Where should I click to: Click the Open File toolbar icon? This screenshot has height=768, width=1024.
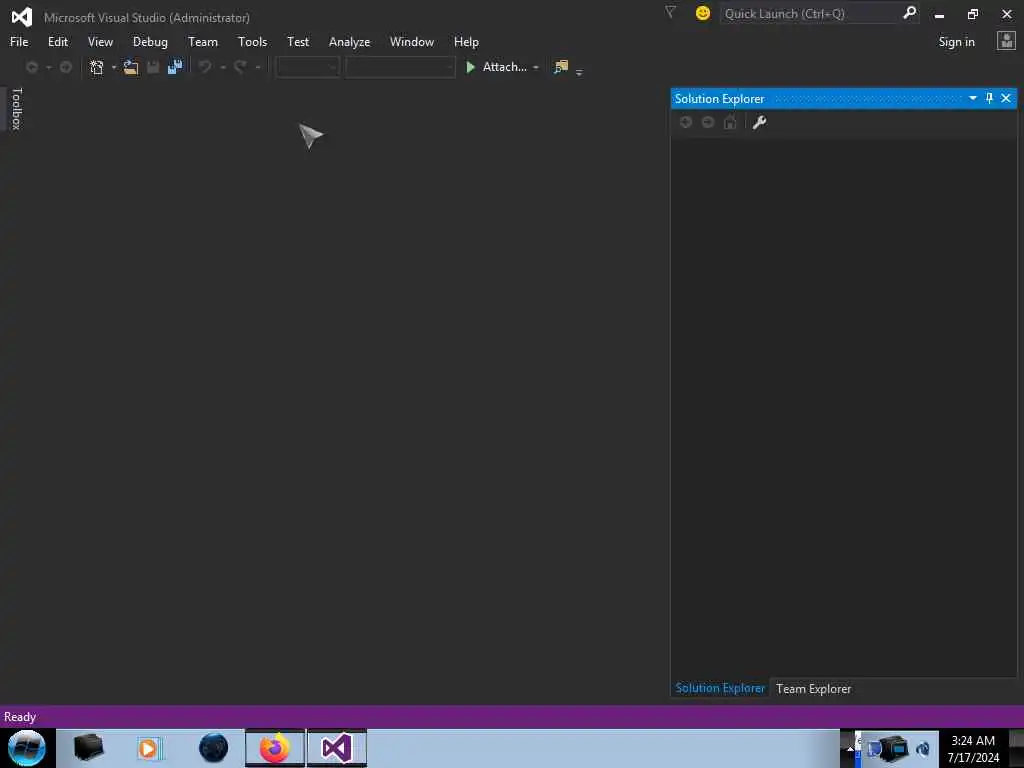click(131, 67)
